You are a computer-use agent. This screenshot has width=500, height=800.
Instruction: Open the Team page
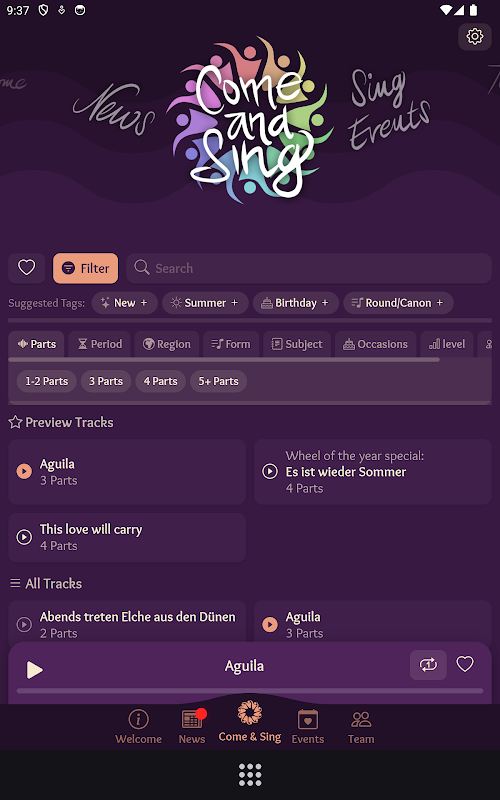point(361,727)
